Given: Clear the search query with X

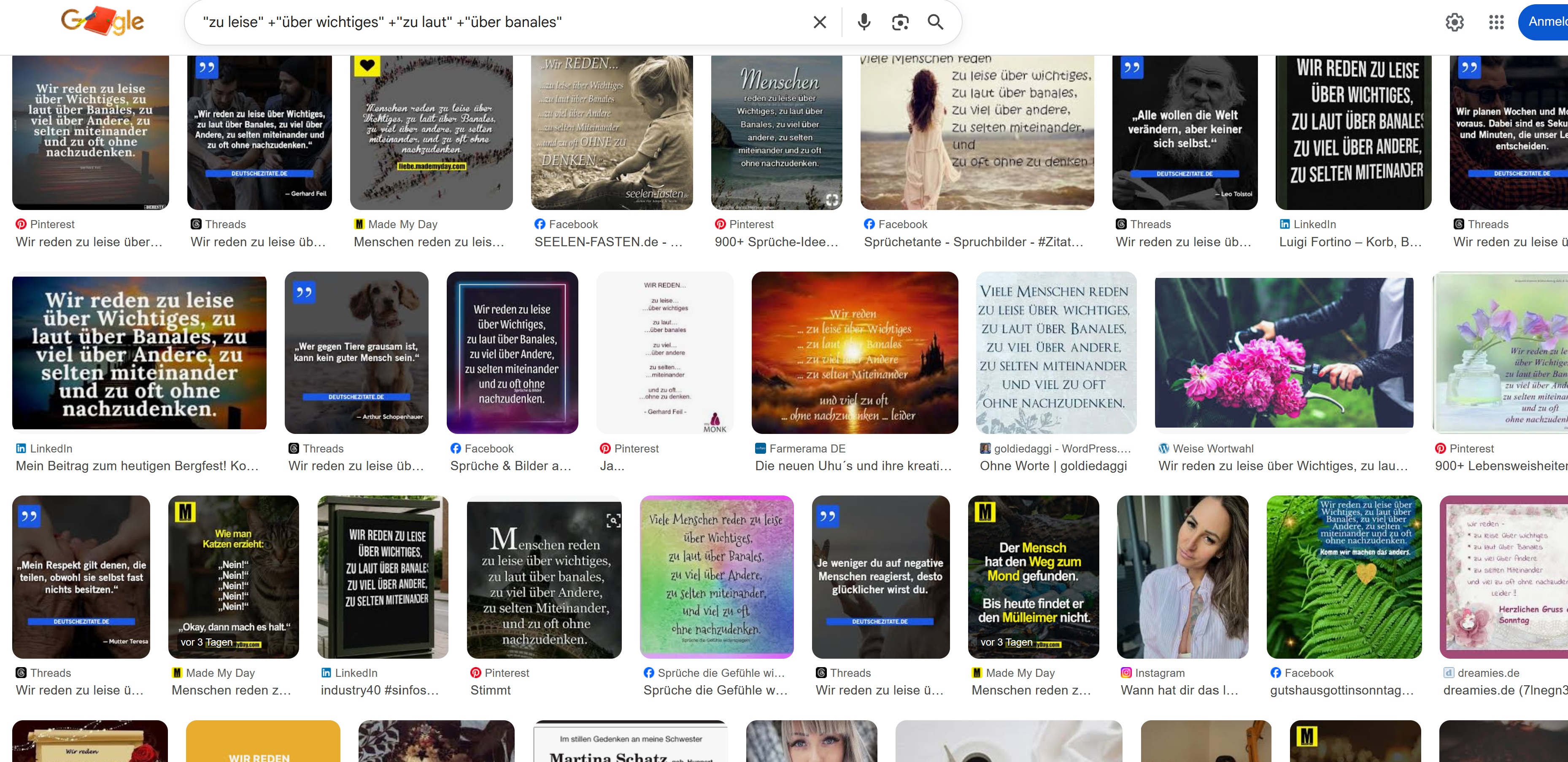Looking at the screenshot, I should [x=819, y=22].
